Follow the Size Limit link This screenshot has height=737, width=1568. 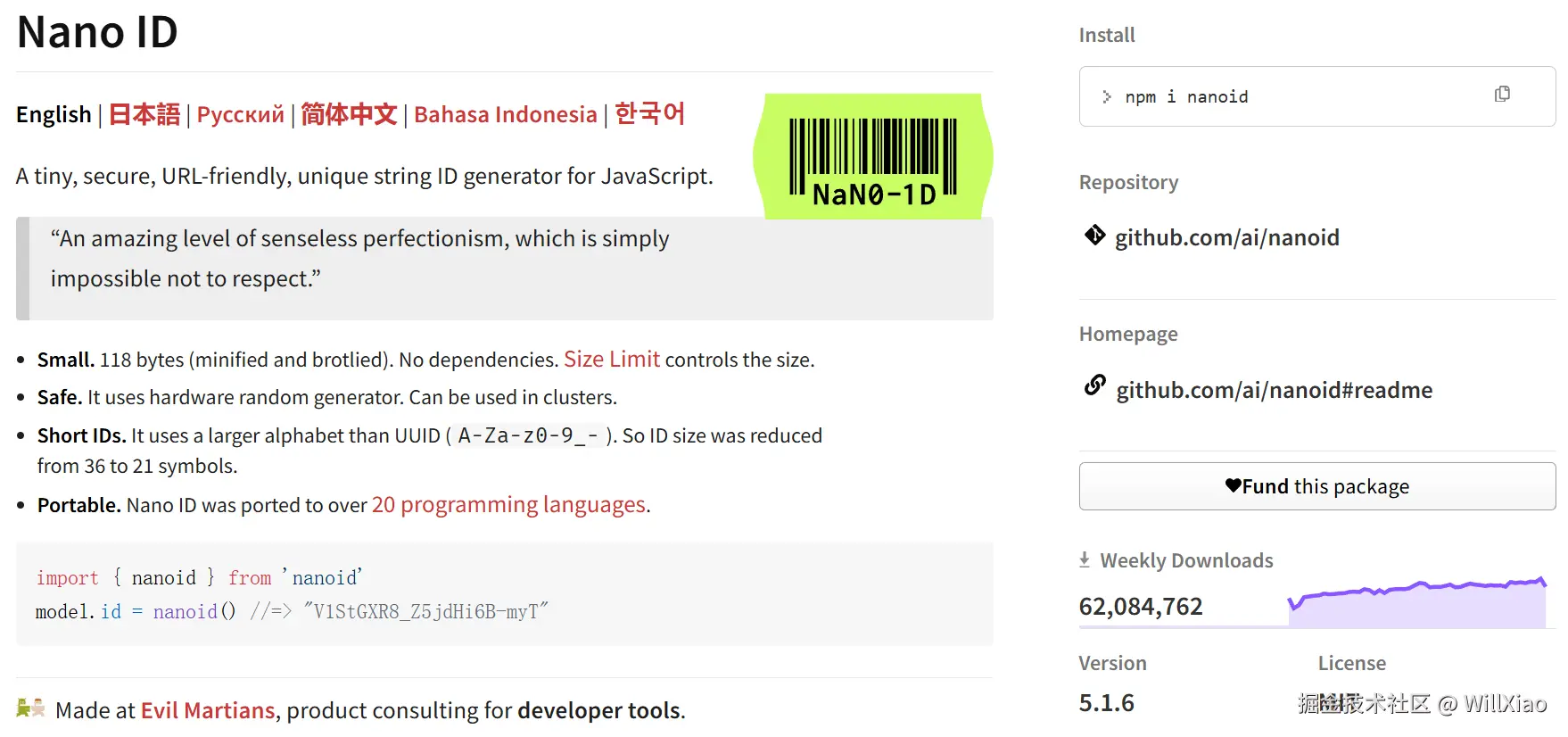(611, 359)
